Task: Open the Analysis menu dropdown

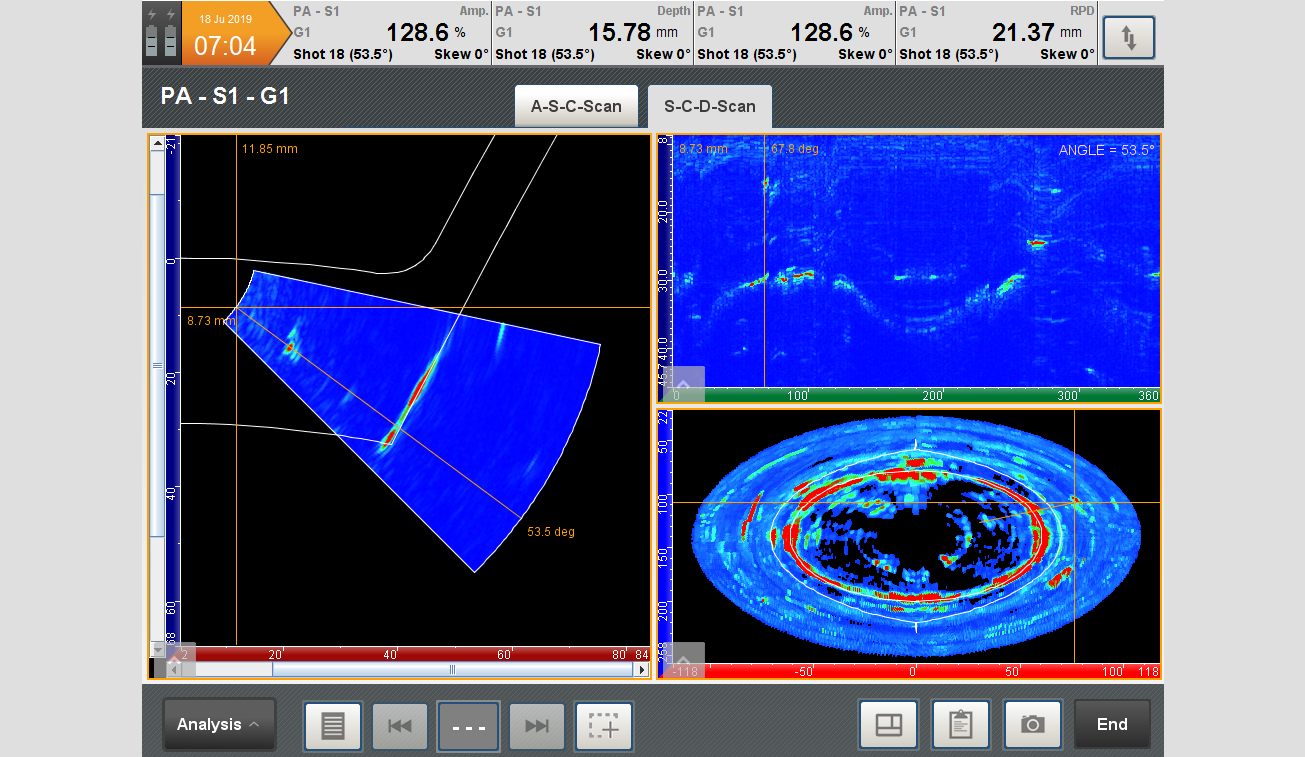Action: tap(219, 725)
